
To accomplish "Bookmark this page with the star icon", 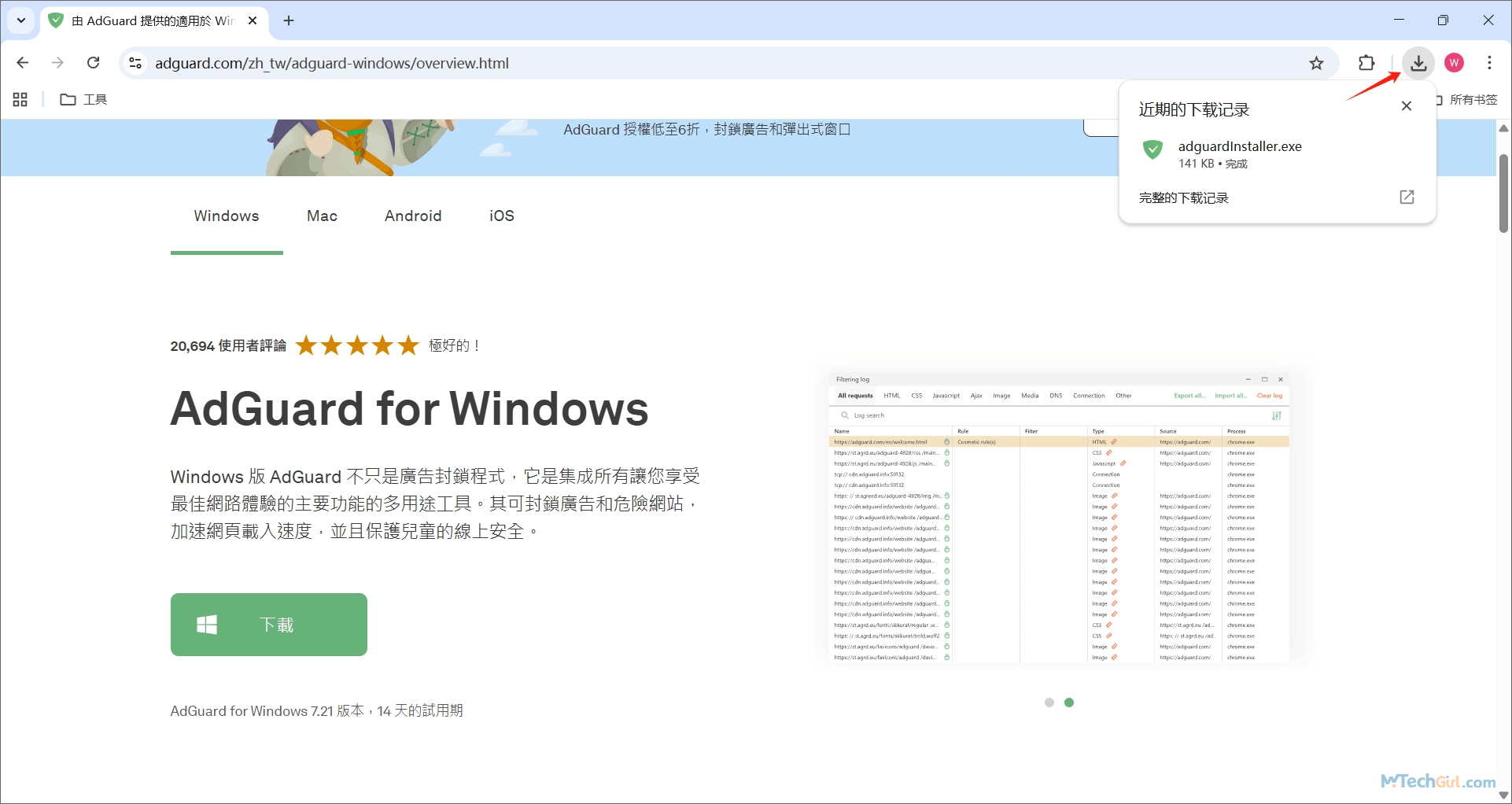I will (x=1316, y=64).
